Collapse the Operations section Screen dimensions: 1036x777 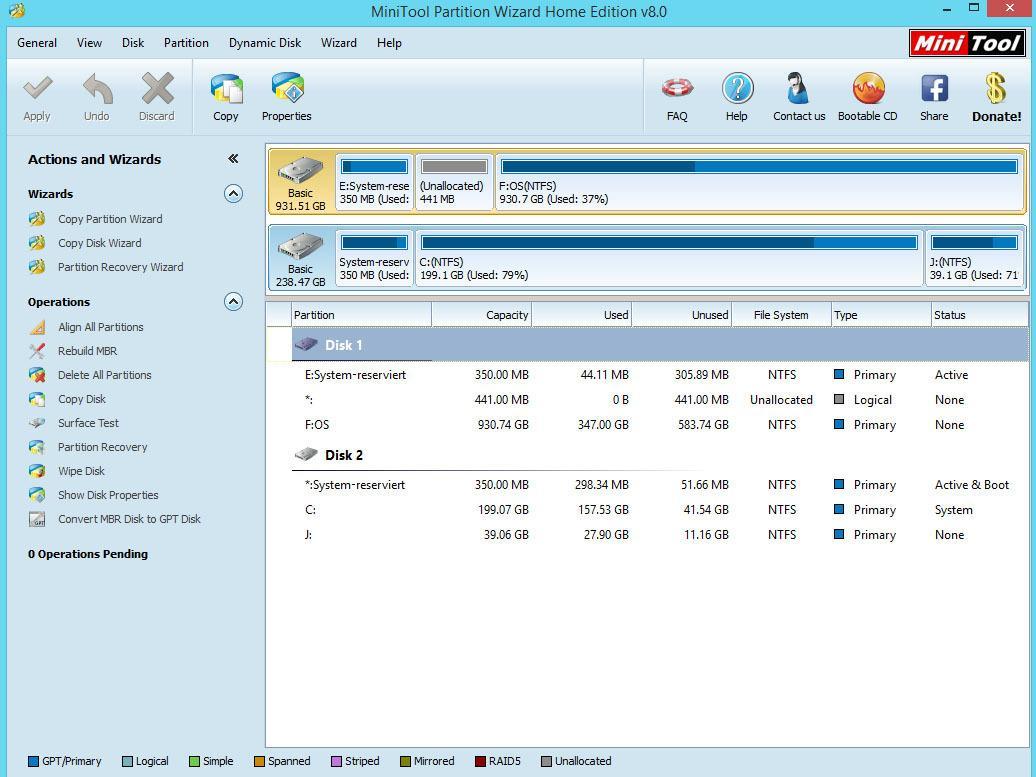pyautogui.click(x=233, y=302)
